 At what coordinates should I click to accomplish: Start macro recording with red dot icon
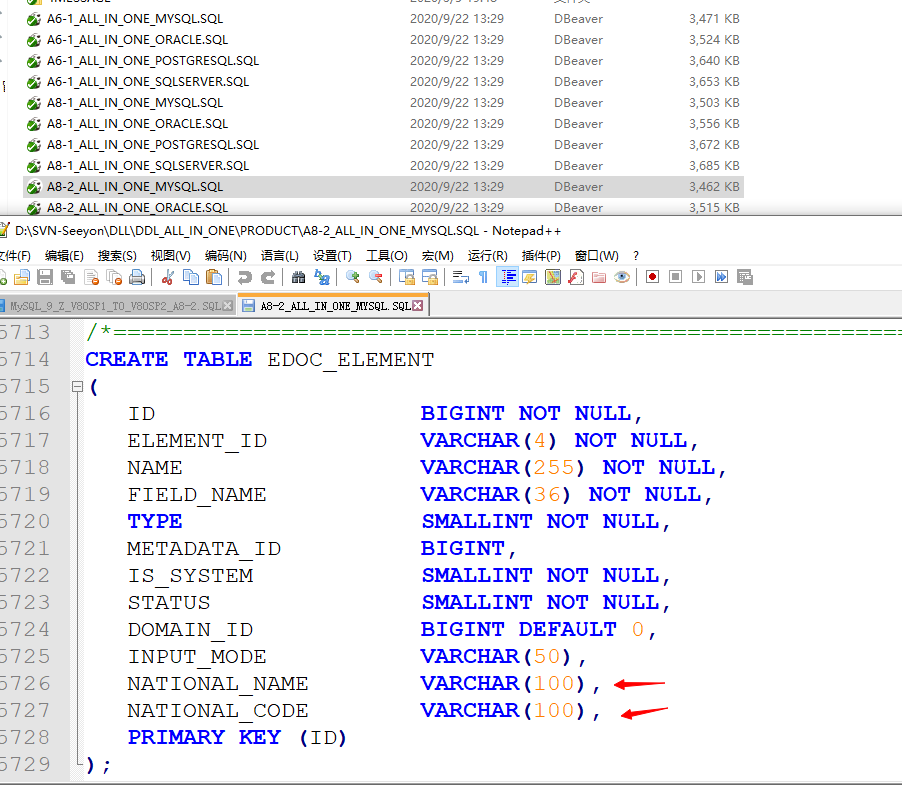coord(652,277)
